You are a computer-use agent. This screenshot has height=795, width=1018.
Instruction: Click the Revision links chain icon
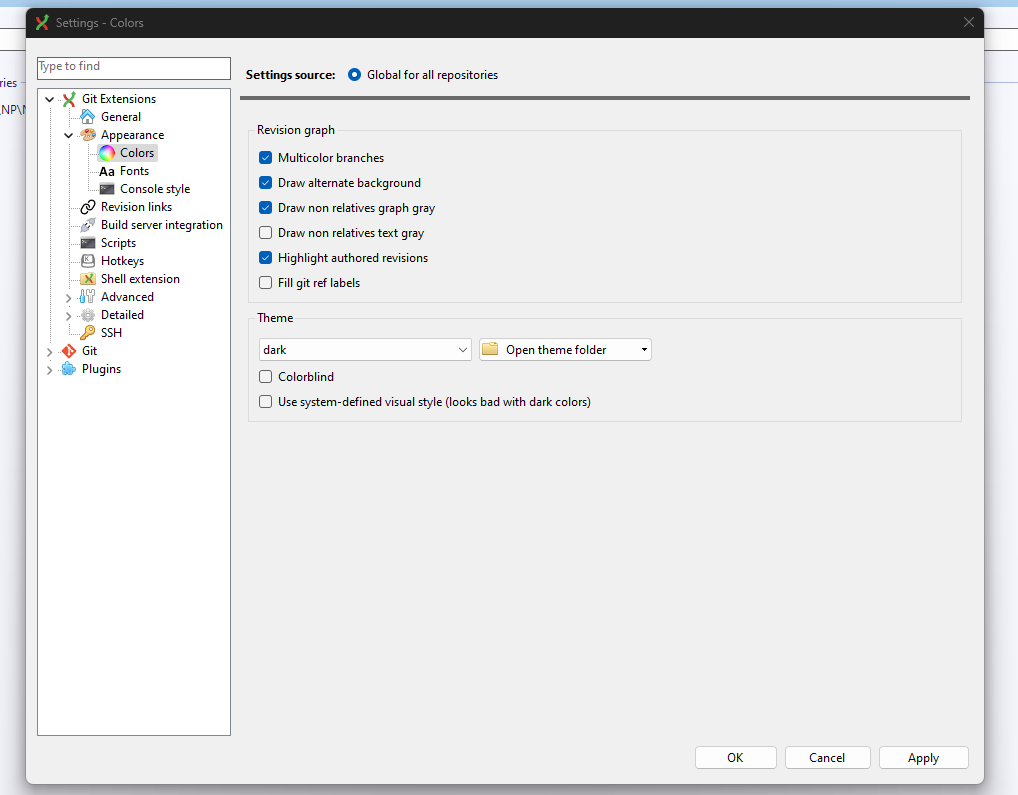88,207
